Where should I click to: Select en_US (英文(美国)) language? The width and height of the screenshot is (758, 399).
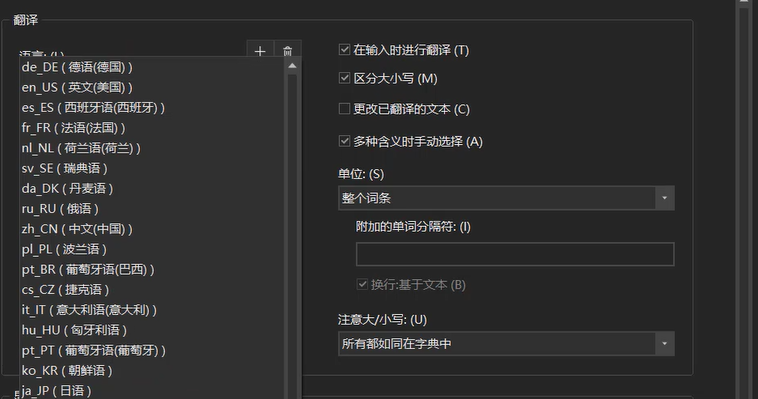click(152, 88)
